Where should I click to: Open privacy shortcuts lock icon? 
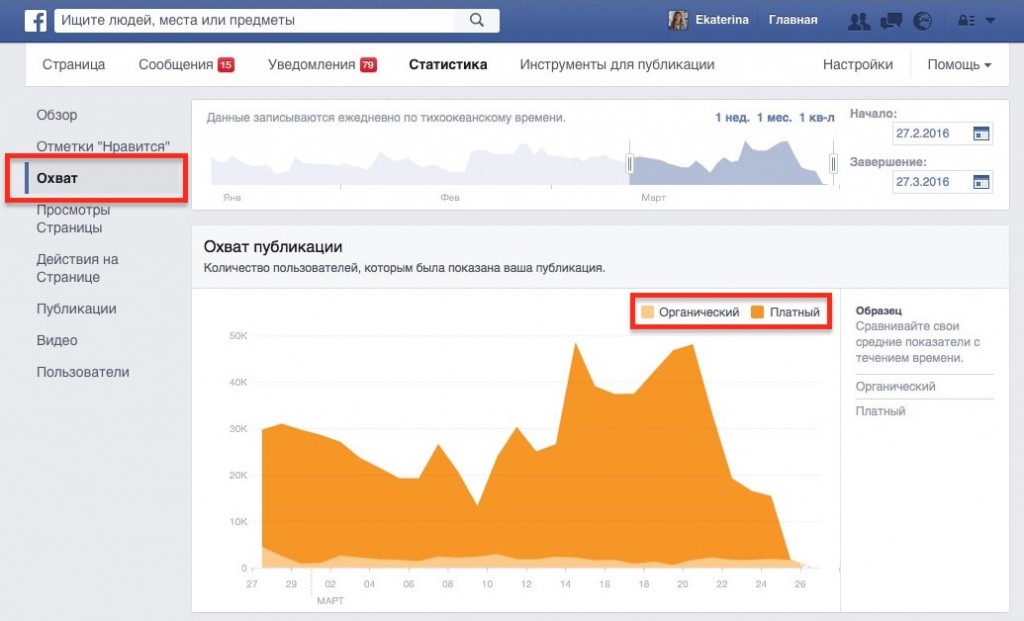[966, 20]
